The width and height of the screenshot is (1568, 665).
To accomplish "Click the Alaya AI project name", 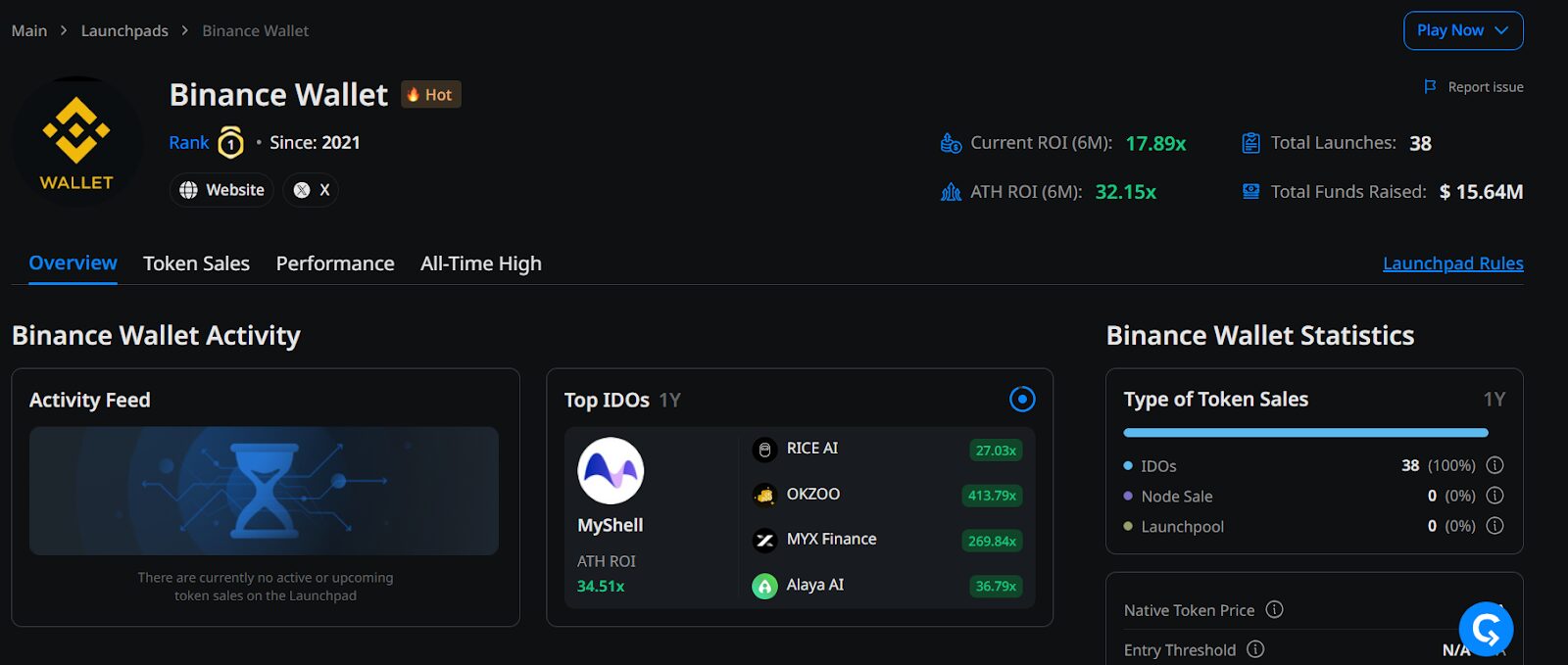I will (x=815, y=585).
